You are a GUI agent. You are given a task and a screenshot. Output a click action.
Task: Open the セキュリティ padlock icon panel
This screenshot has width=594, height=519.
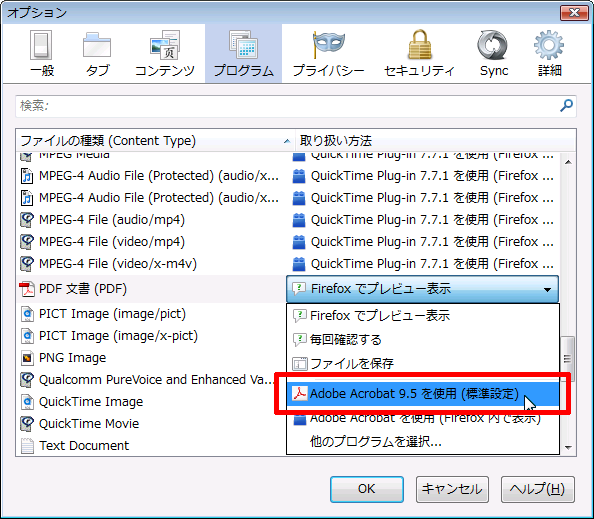pyautogui.click(x=419, y=54)
